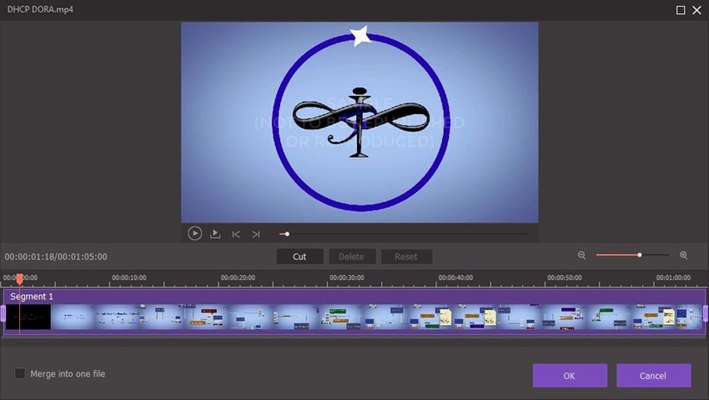Click the preview playback progress bar
The height and width of the screenshot is (400, 709).
click(x=400, y=234)
